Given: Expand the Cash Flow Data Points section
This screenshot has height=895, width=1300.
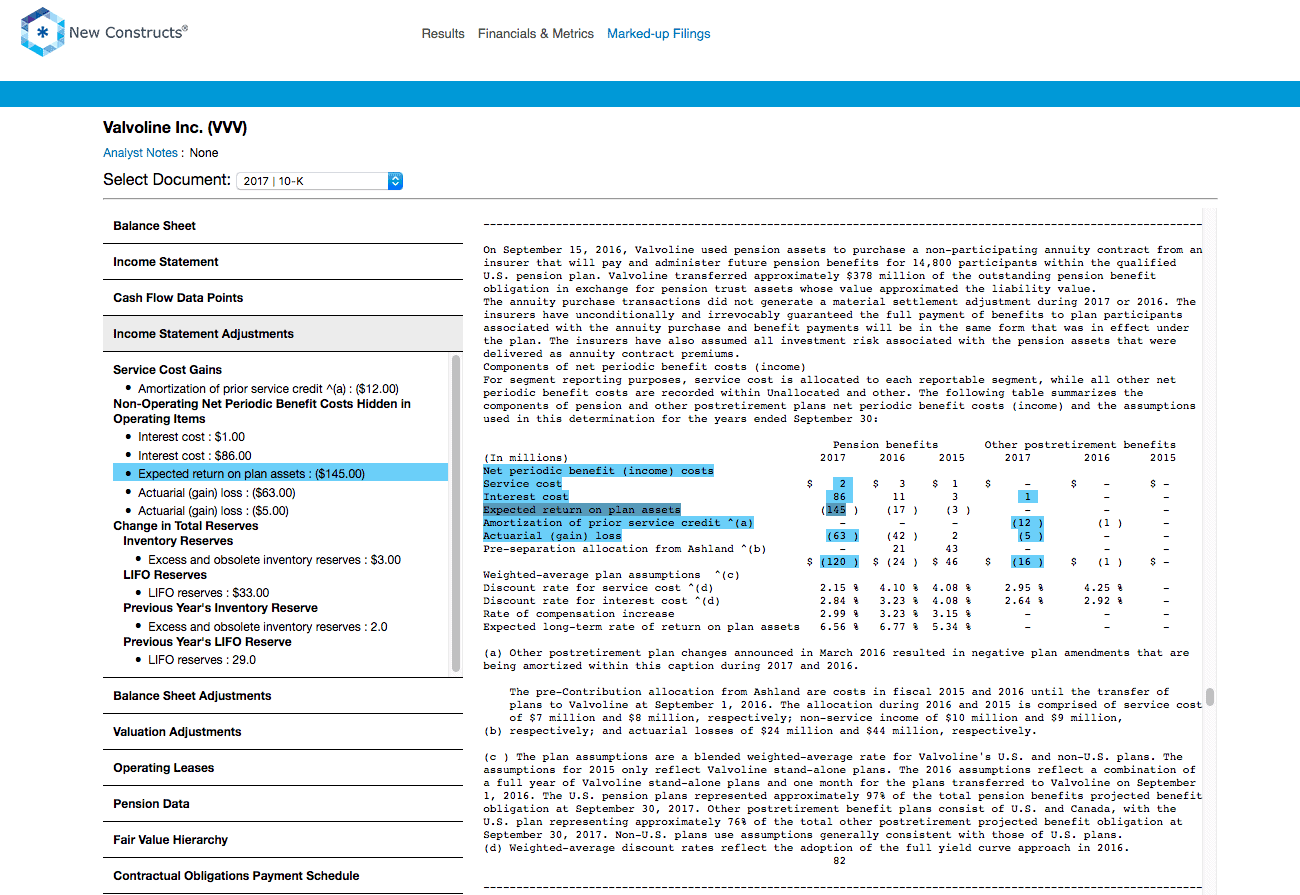Looking at the screenshot, I should (x=283, y=298).
